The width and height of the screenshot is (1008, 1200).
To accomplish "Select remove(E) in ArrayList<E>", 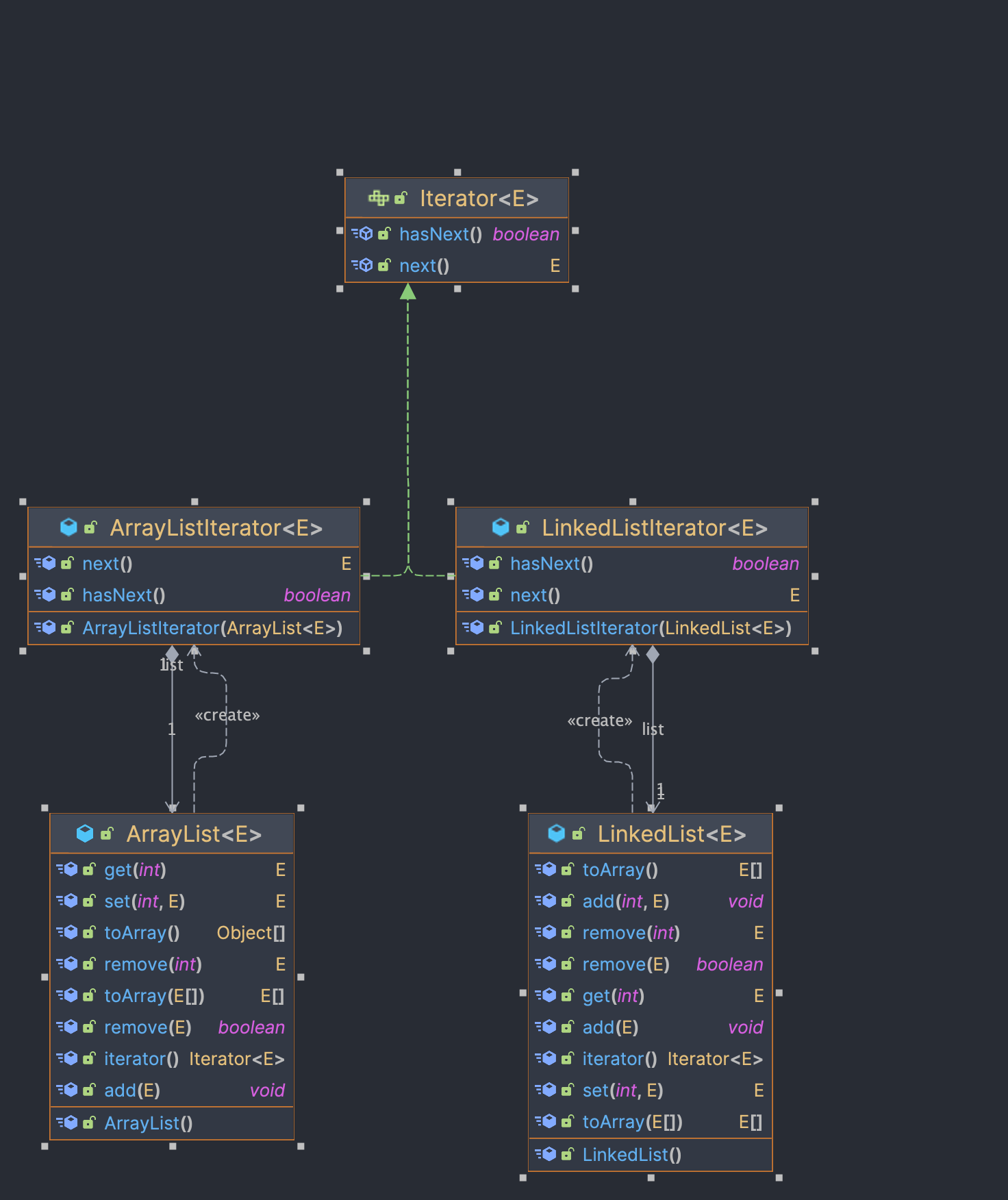I will click(172, 1027).
